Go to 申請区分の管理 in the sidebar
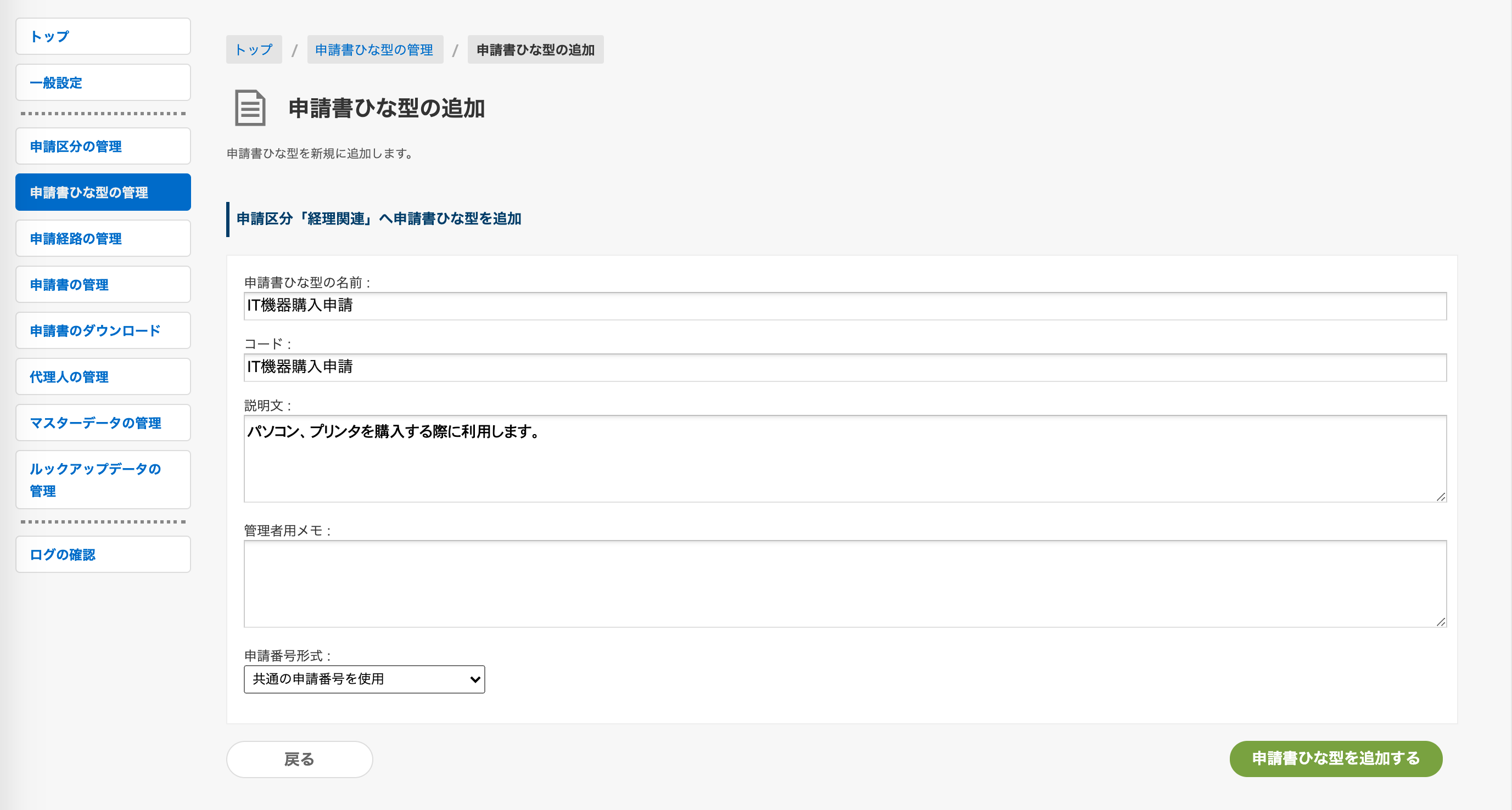Image resolution: width=1512 pixels, height=810 pixels. pos(103,146)
